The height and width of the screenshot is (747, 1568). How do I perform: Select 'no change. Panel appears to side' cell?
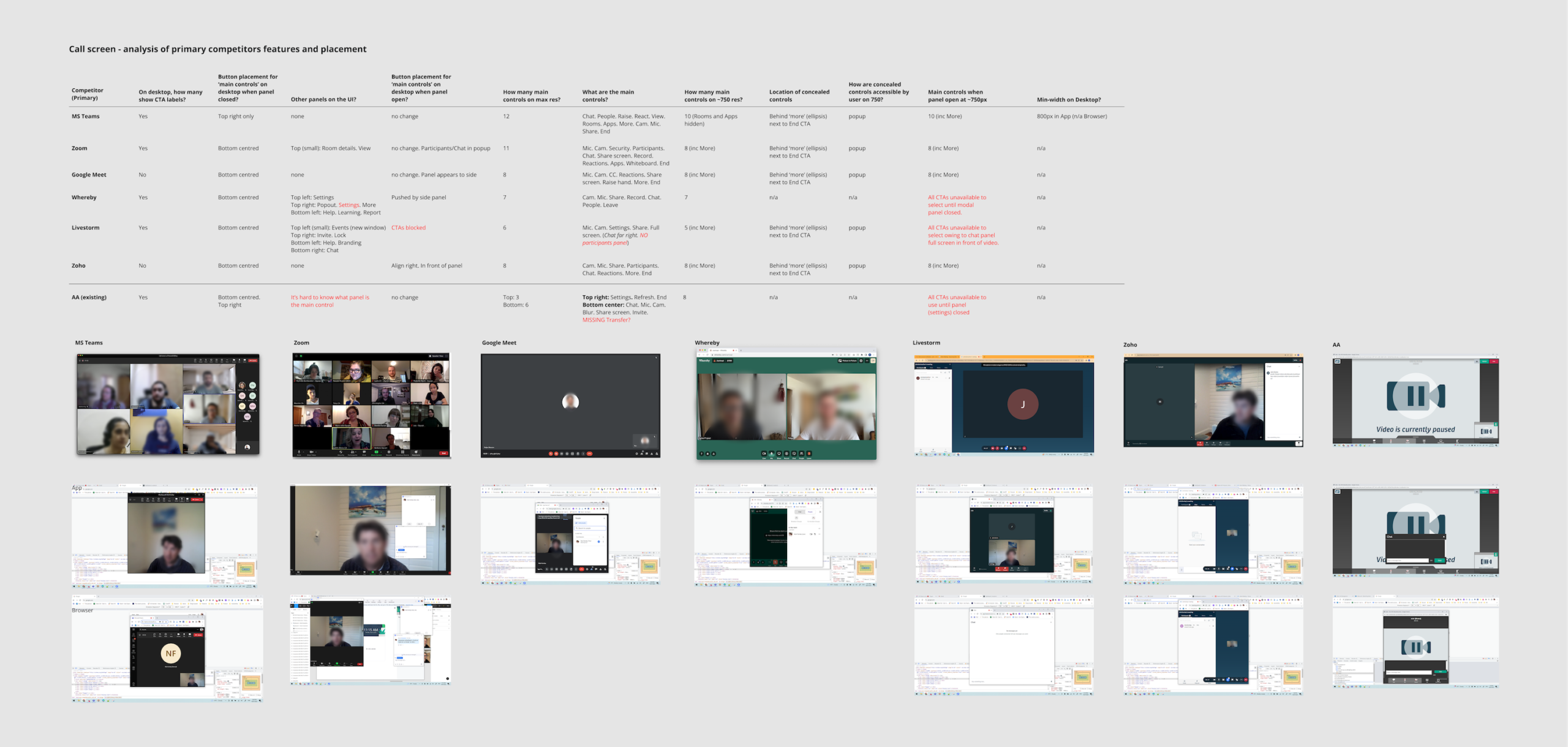434,175
